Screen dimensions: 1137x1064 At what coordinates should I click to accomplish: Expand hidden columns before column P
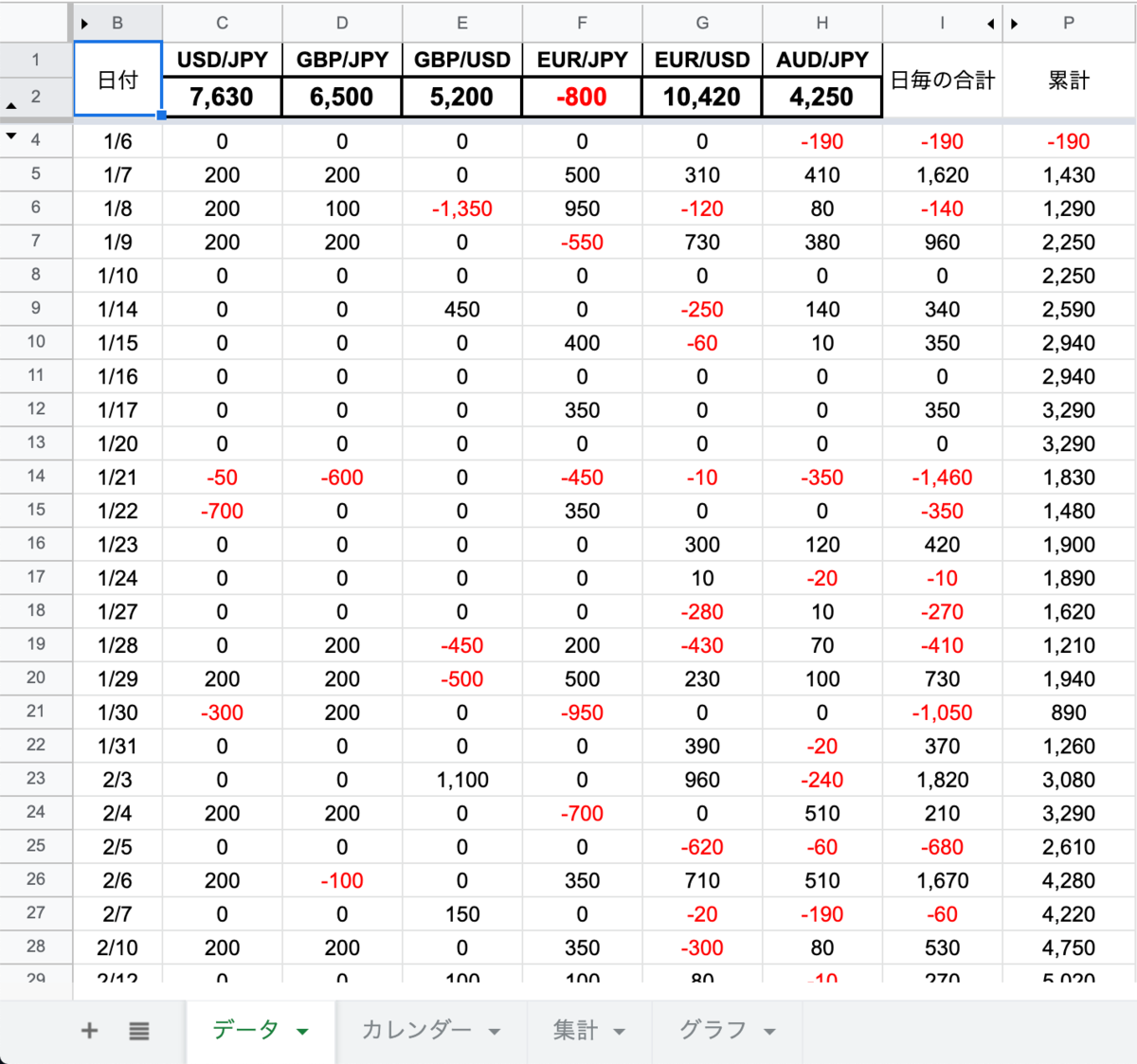click(x=1015, y=24)
